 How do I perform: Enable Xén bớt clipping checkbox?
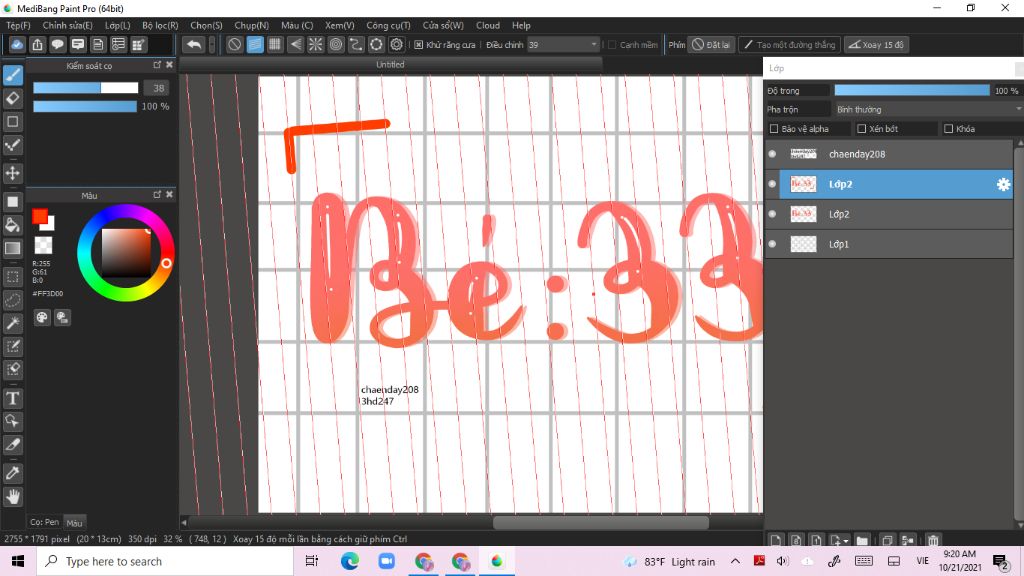861,129
